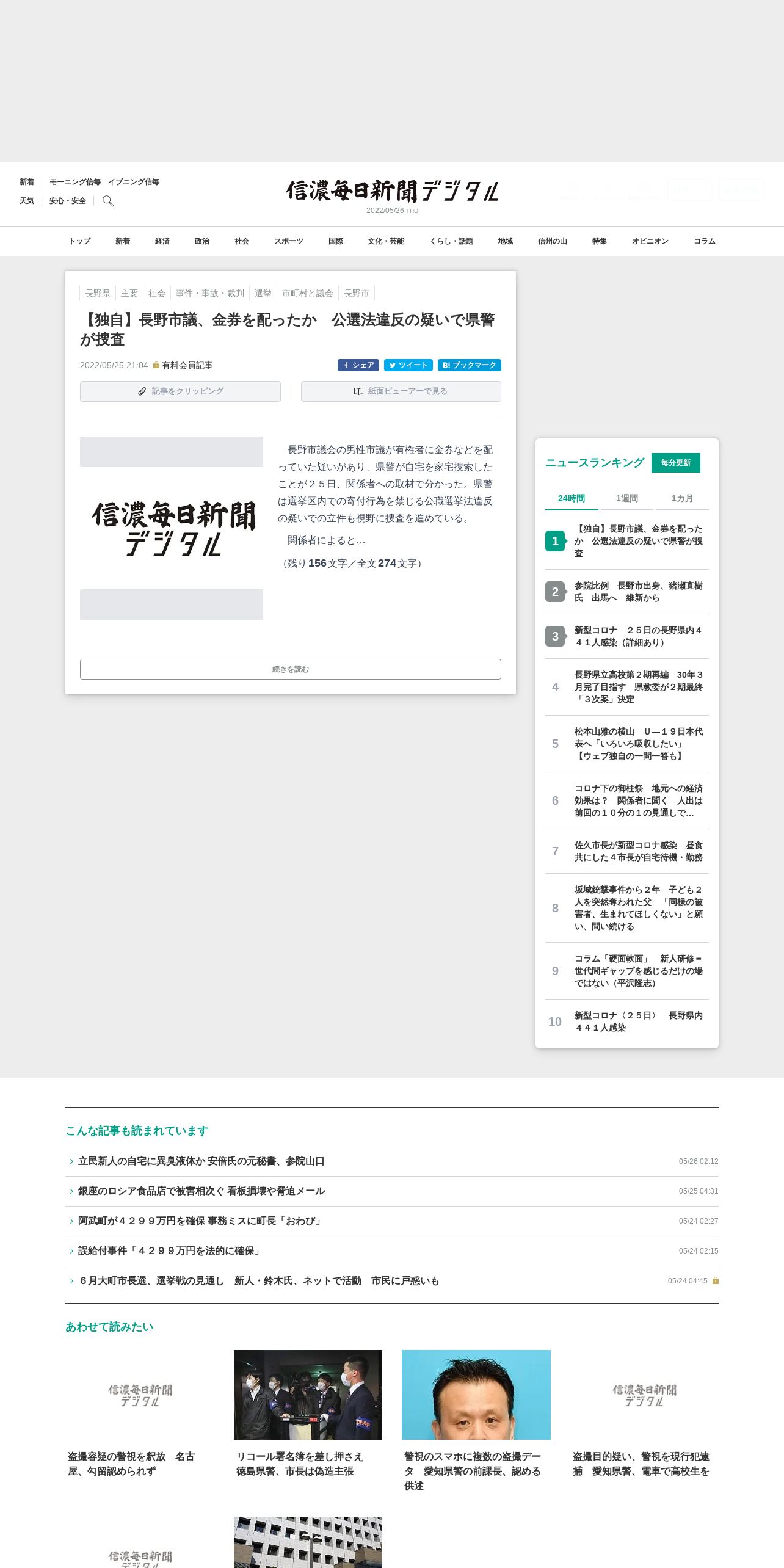The height and width of the screenshot is (1568, 784).
Task: Open the search magnifier icon
Action: click(108, 201)
